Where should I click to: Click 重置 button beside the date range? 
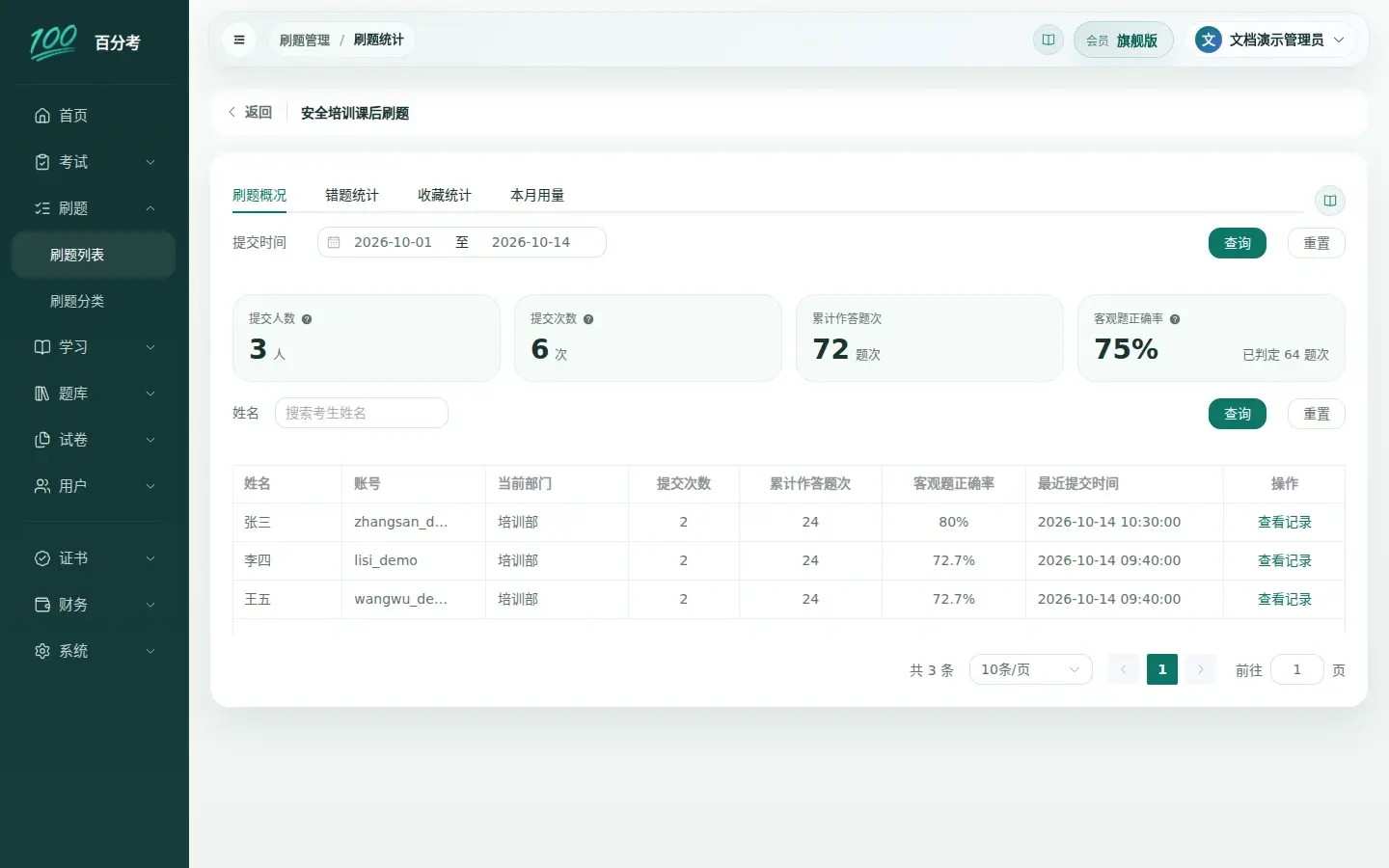[1317, 243]
